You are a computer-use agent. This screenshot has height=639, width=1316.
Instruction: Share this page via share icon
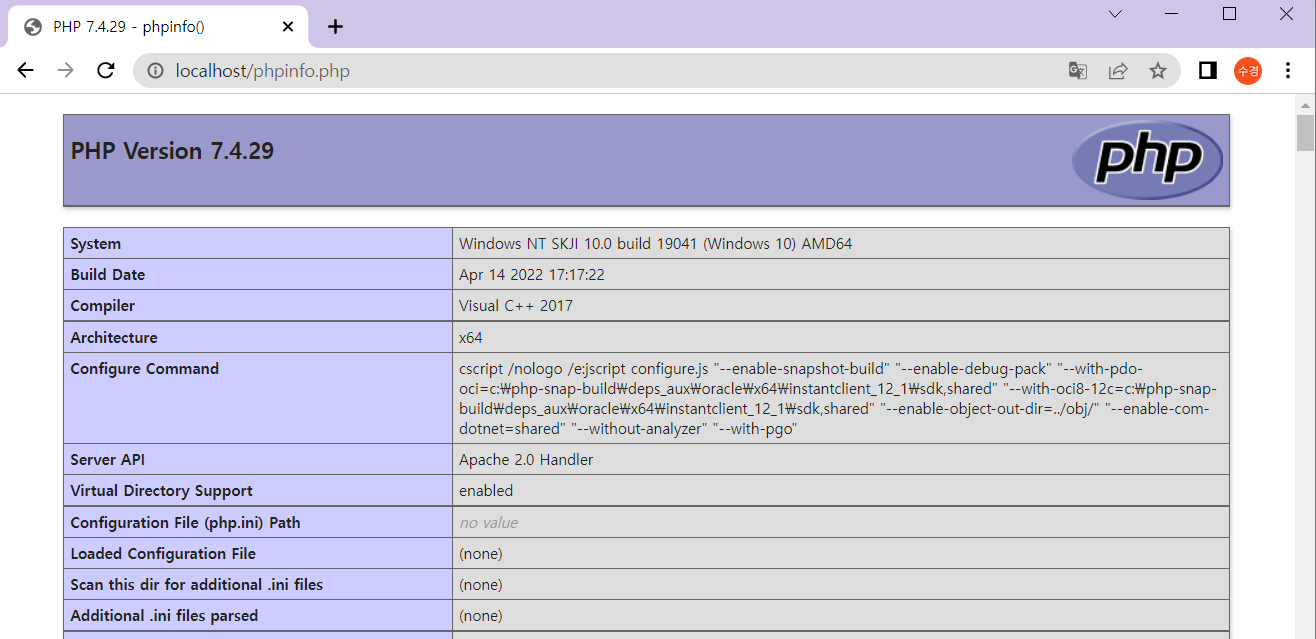1118,71
